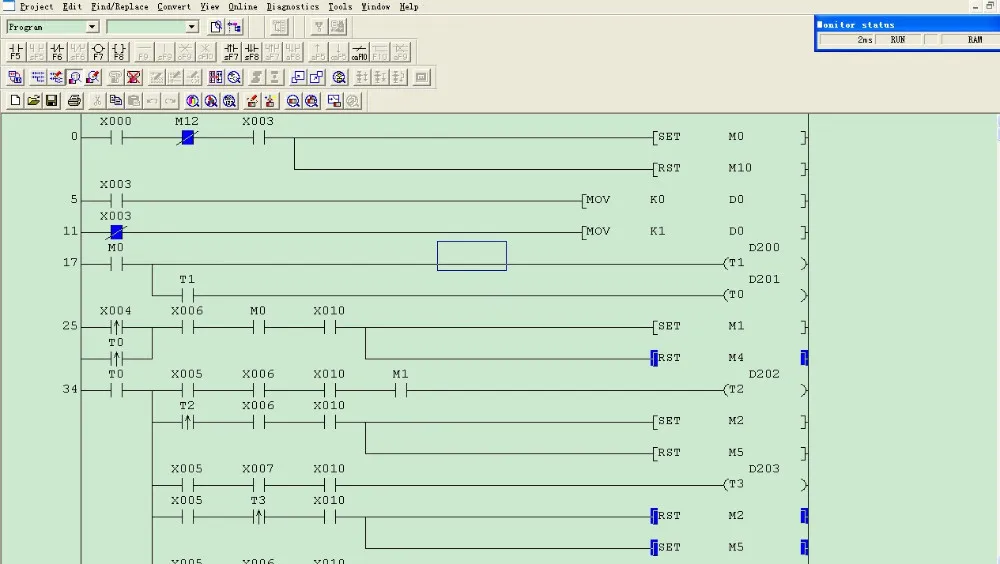The image size is (1000, 564).
Task: Open the Find/Replace menu
Action: pyautogui.click(x=119, y=6)
